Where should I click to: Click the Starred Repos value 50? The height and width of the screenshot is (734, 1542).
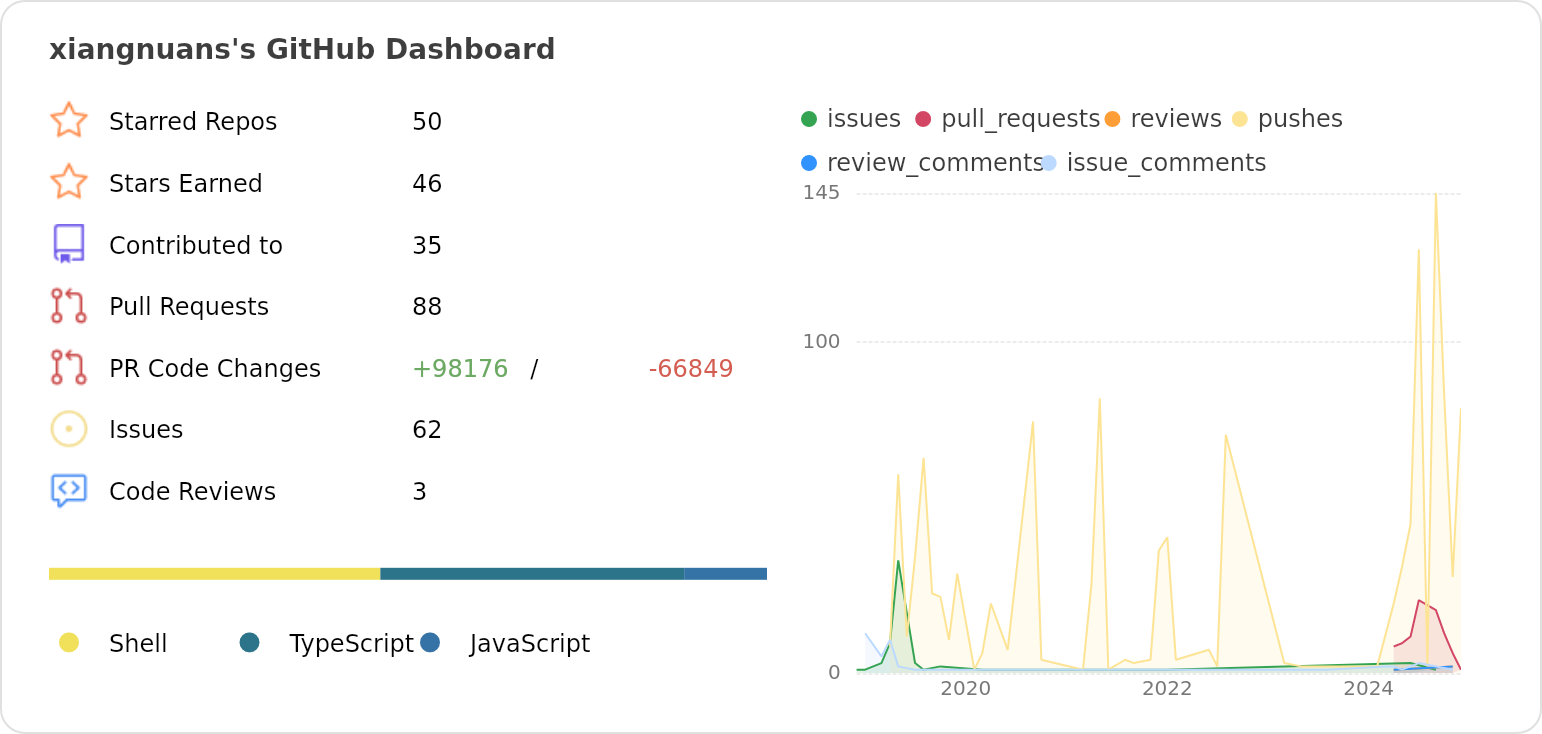pos(427,122)
